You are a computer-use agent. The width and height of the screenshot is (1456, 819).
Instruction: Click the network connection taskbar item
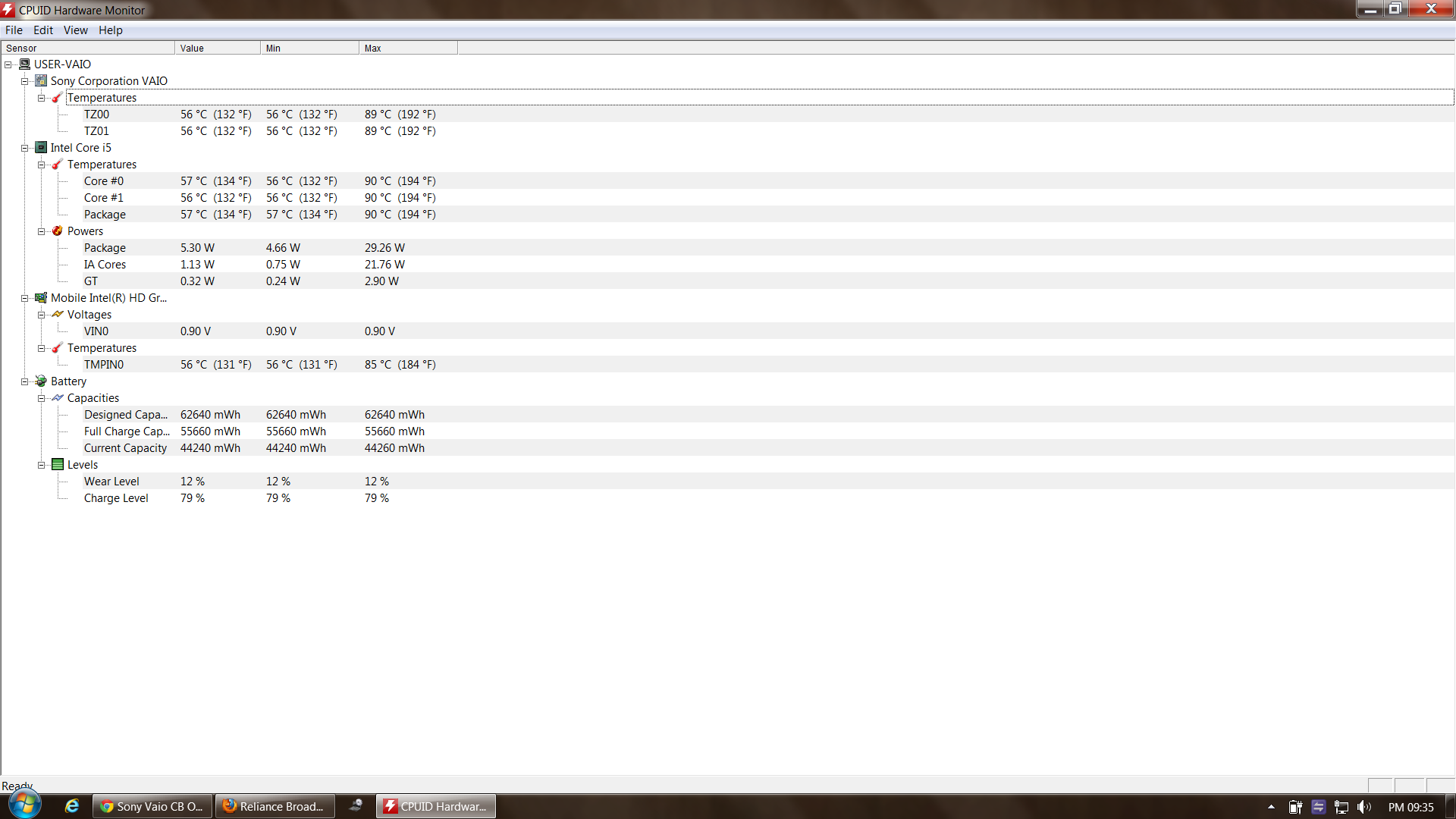[x=356, y=805]
